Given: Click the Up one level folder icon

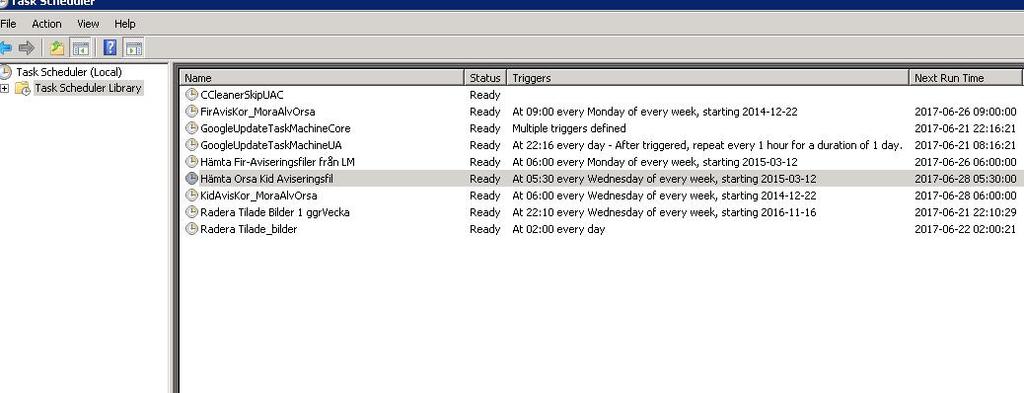Looking at the screenshot, I should pos(57,48).
